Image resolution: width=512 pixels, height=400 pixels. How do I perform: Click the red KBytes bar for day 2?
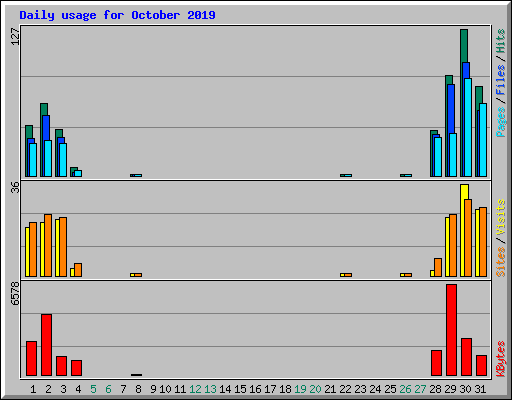click(x=46, y=345)
